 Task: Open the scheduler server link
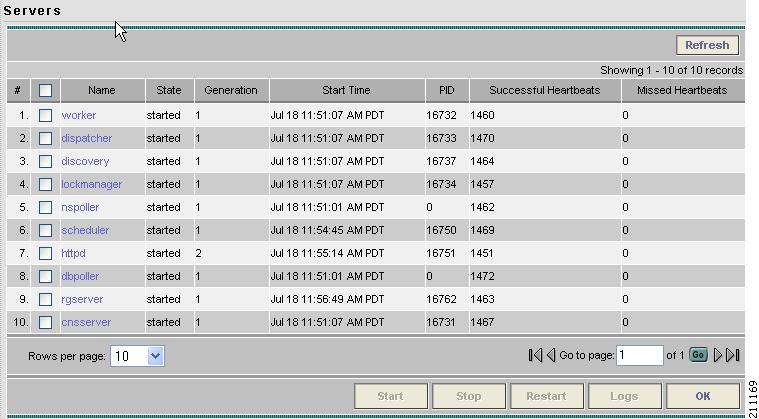(x=85, y=230)
